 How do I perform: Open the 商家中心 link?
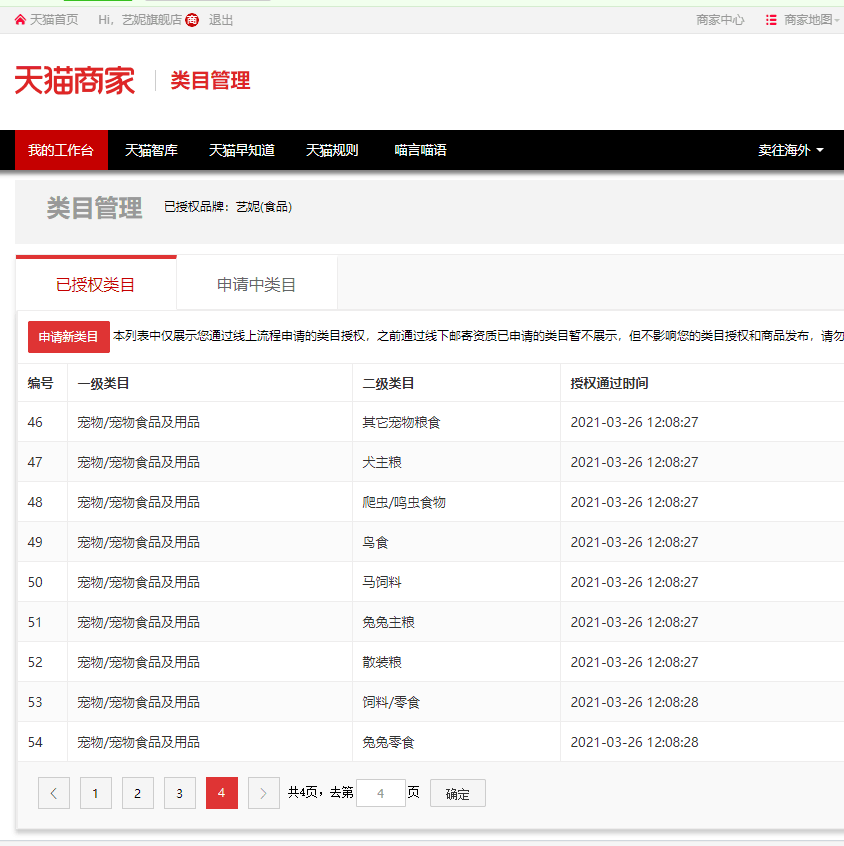720,20
